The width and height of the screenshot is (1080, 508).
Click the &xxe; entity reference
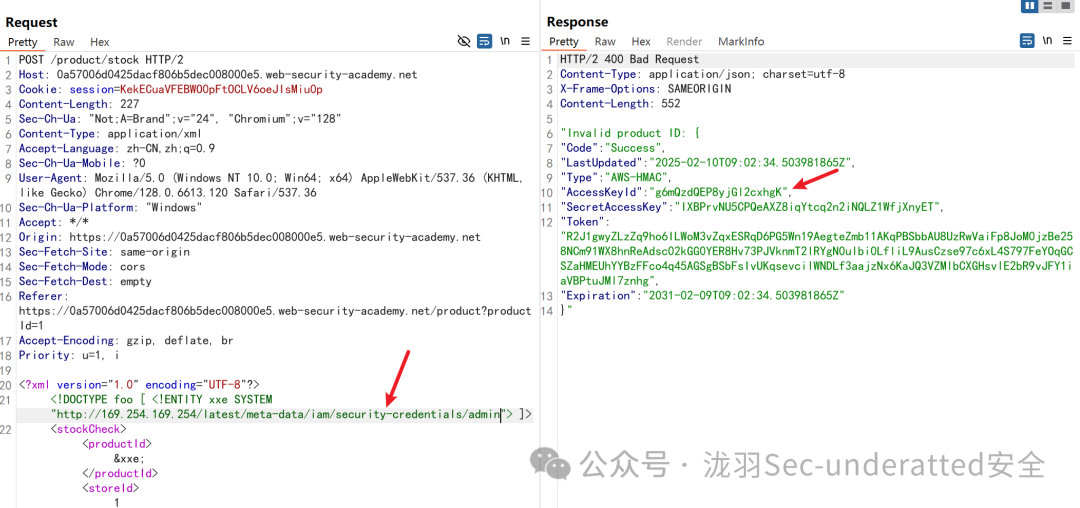[x=129, y=459]
